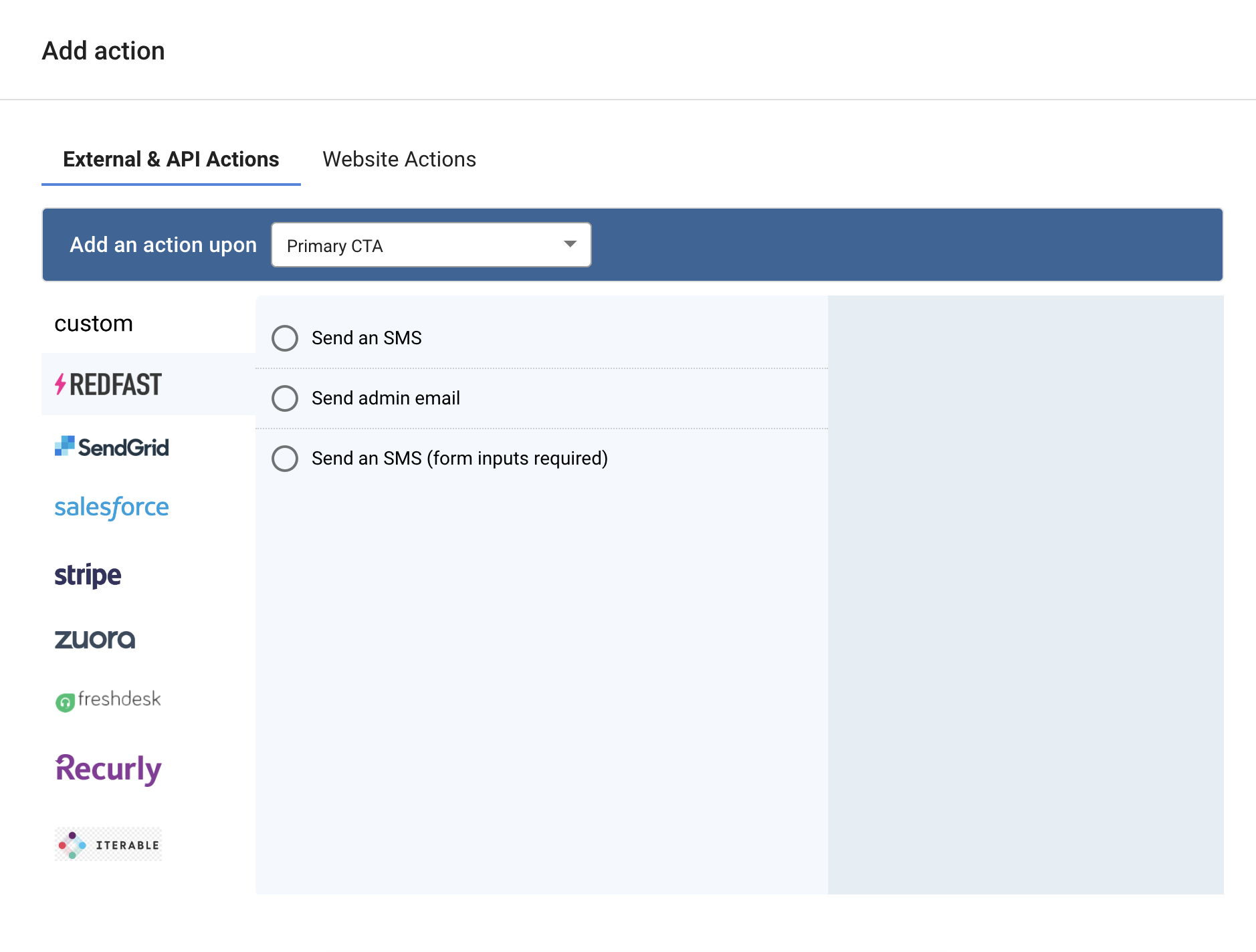Choose the Iterable integration logo
The height and width of the screenshot is (952, 1256).
(108, 844)
